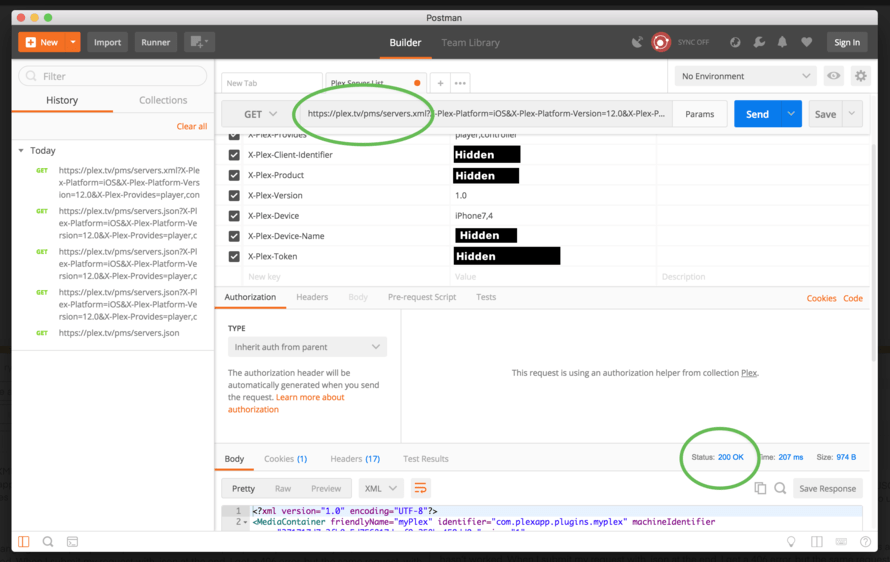Open the Code snippet link

853,298
